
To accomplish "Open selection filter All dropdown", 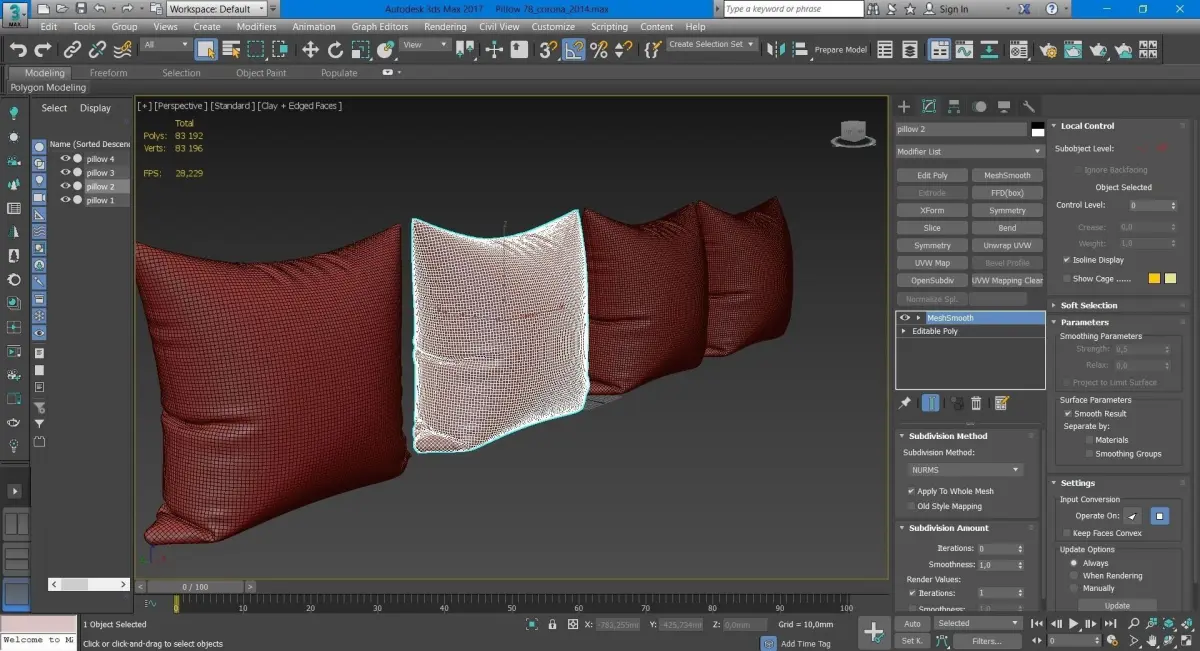I will [165, 45].
